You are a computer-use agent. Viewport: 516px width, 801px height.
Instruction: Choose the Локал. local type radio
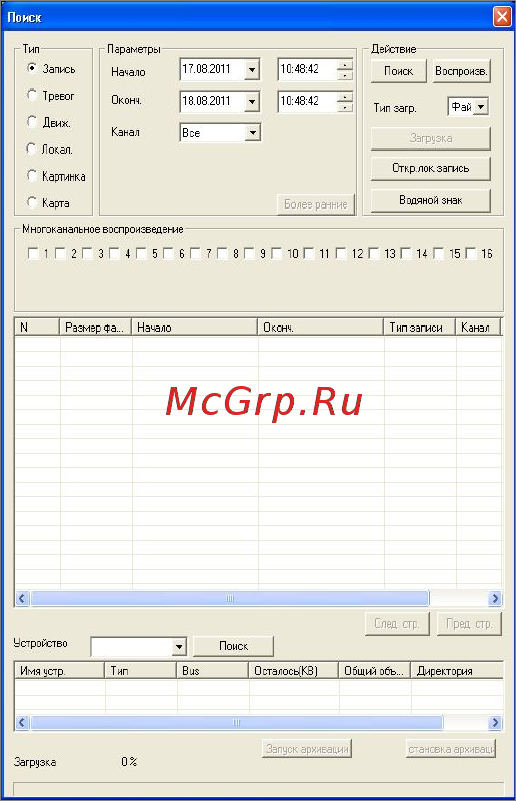[32, 149]
